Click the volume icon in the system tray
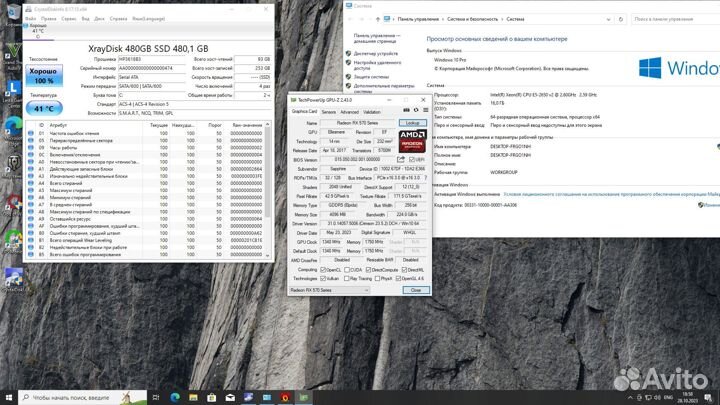 [657, 398]
